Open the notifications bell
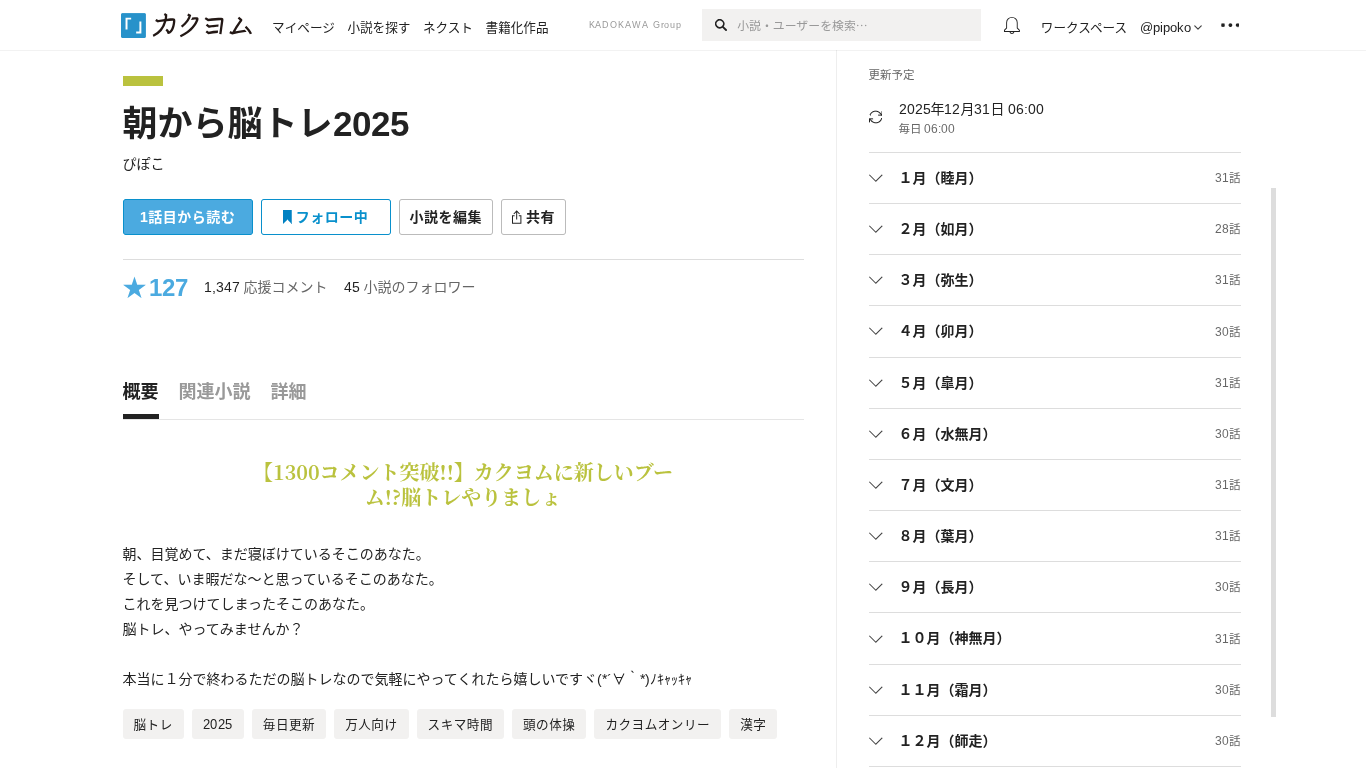This screenshot has width=1366, height=768. pyautogui.click(x=1011, y=26)
